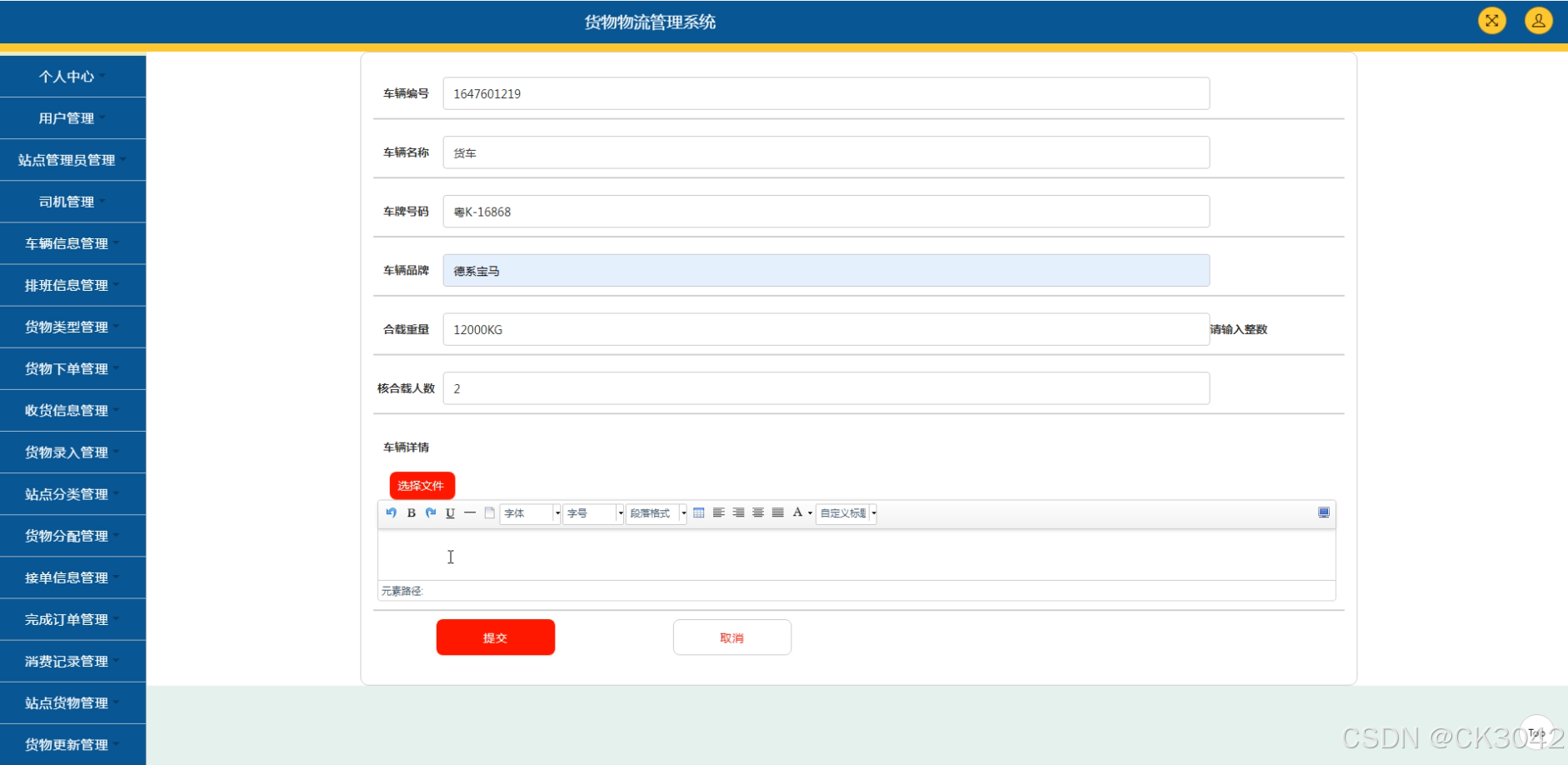
Task: Toggle bold formatting in the editor
Action: 411,512
